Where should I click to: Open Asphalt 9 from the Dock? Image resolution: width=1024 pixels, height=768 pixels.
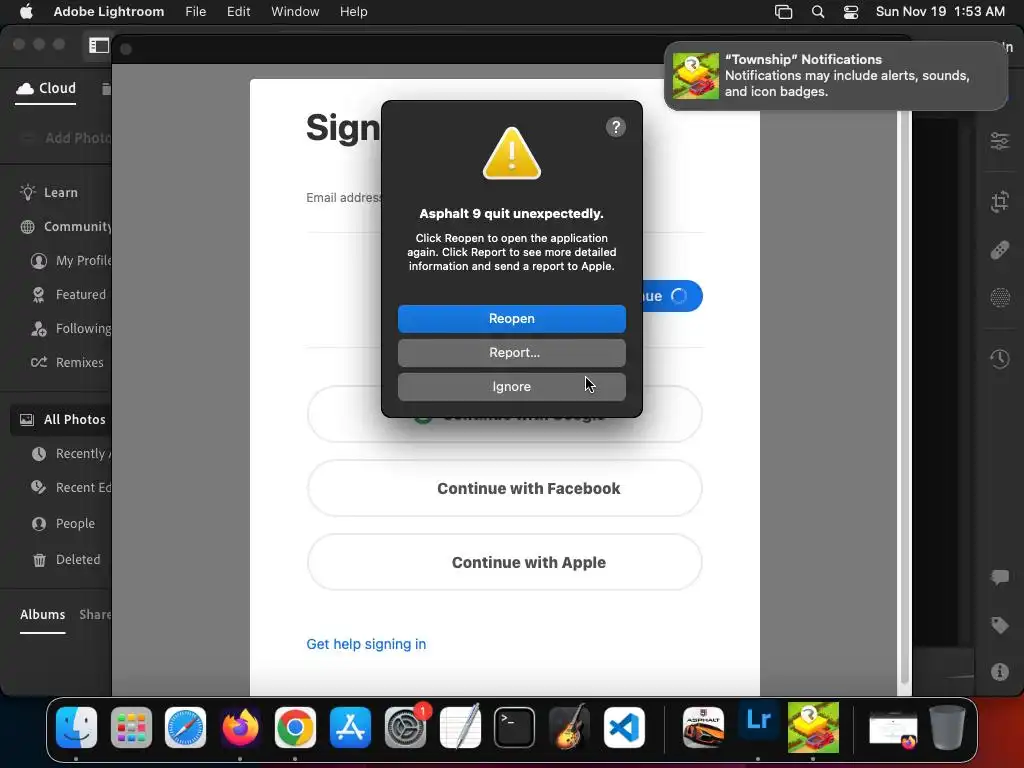pos(703,728)
